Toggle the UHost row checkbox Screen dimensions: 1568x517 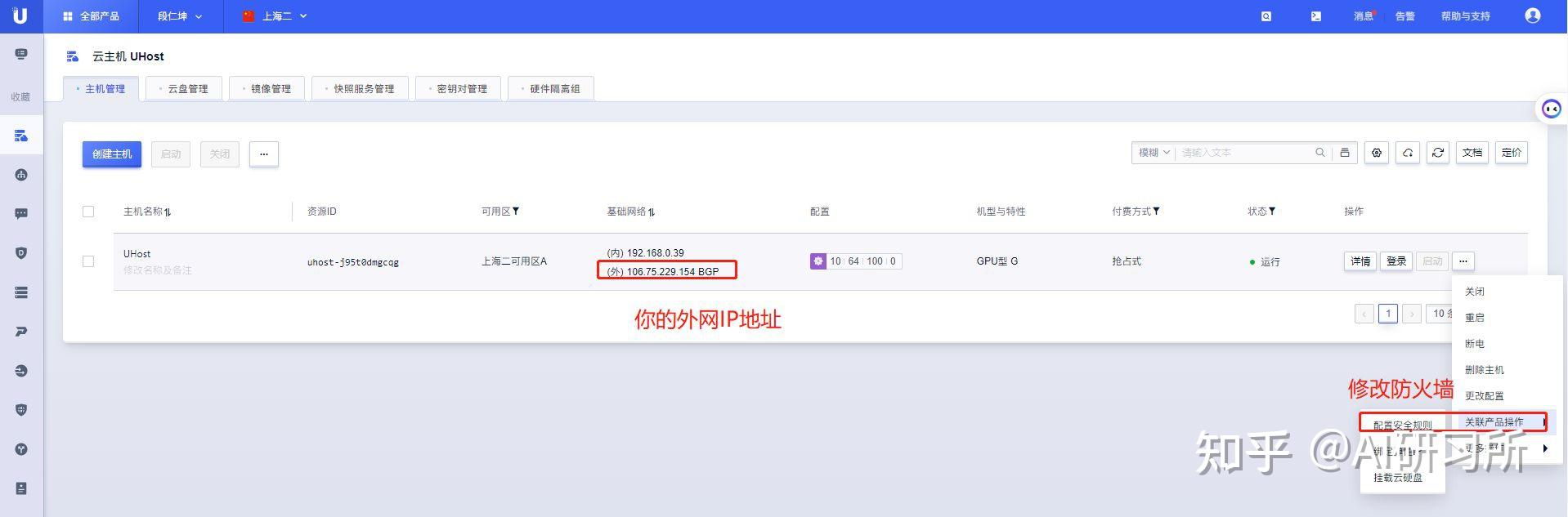[x=88, y=261]
